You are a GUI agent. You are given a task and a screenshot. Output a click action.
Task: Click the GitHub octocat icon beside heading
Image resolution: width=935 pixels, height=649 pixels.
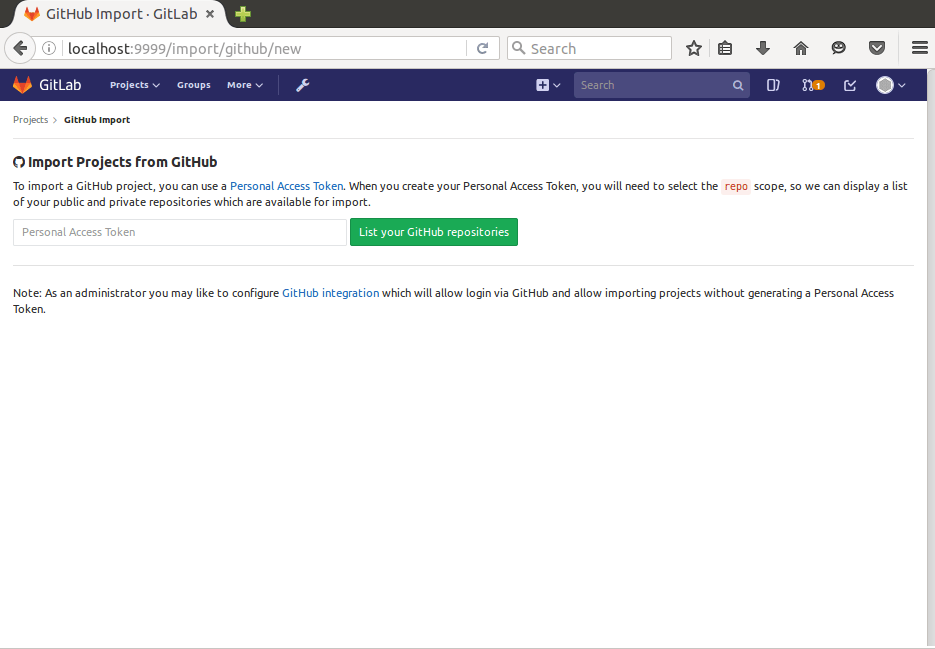[19, 162]
